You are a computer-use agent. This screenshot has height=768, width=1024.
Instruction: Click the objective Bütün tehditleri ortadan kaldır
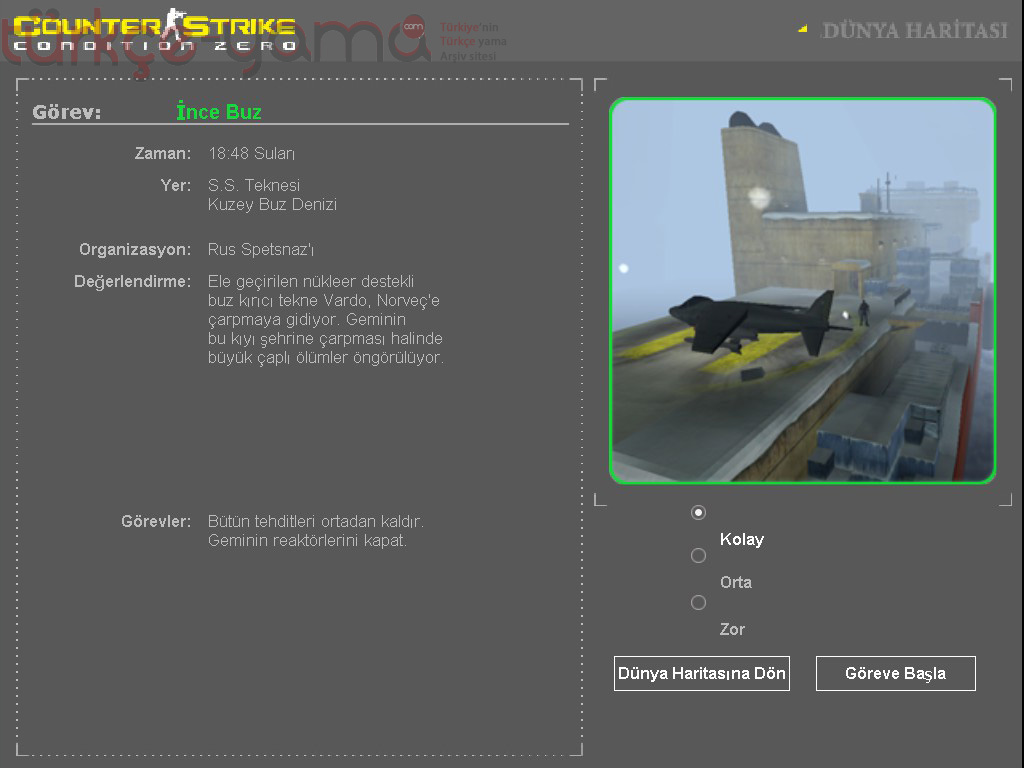click(x=315, y=521)
